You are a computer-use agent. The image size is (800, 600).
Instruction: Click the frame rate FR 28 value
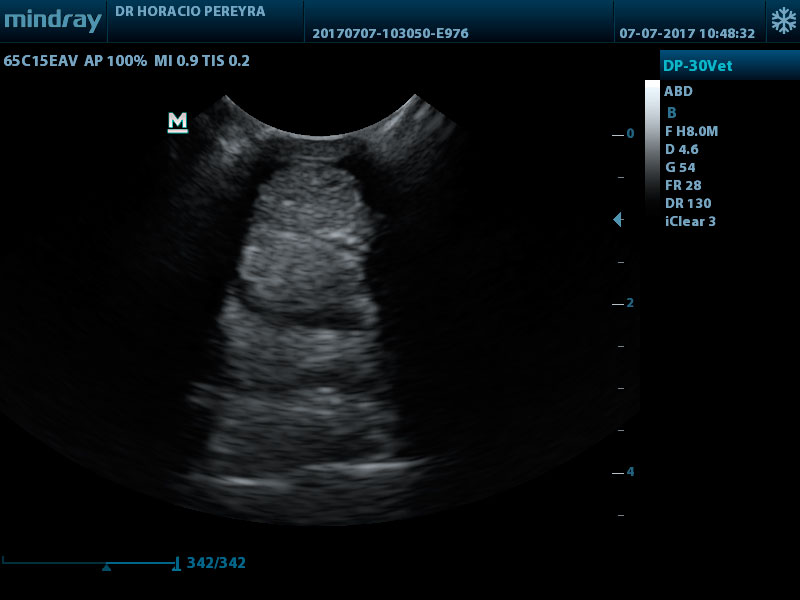[683, 185]
